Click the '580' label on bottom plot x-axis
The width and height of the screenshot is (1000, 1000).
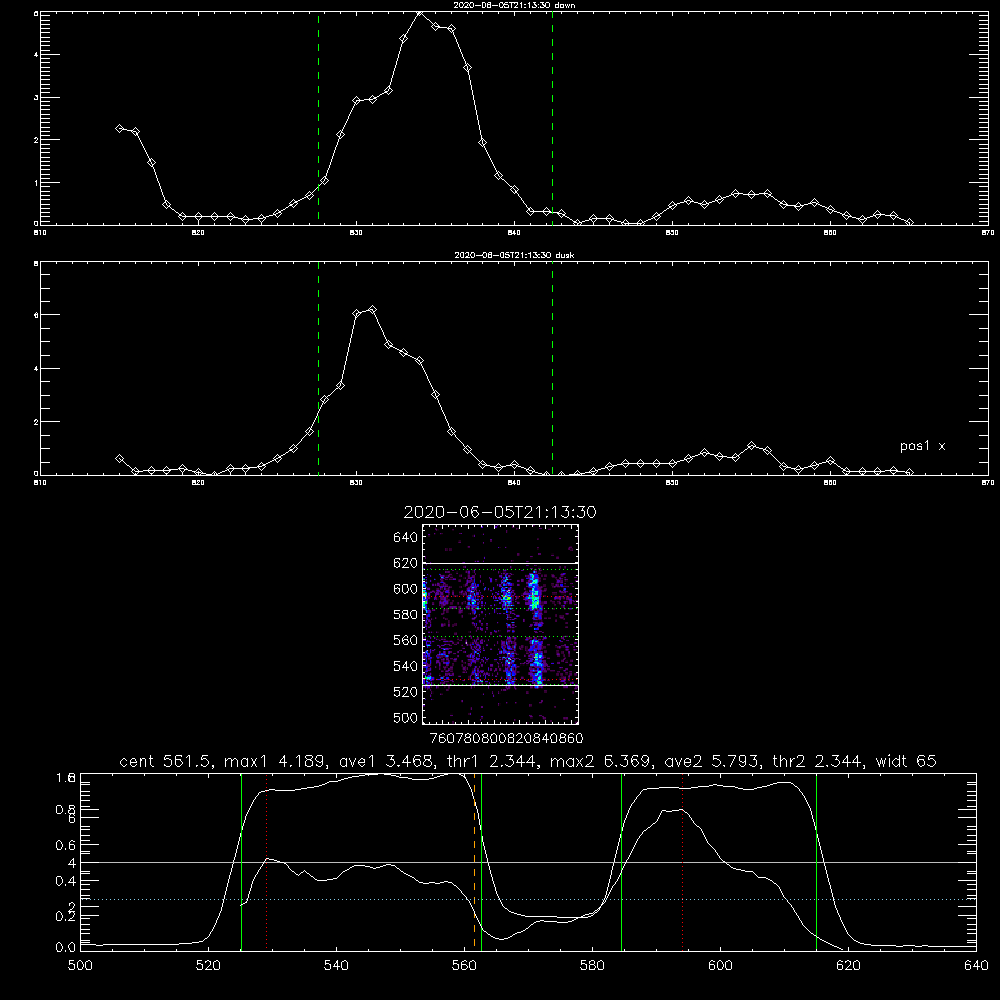coord(592,966)
